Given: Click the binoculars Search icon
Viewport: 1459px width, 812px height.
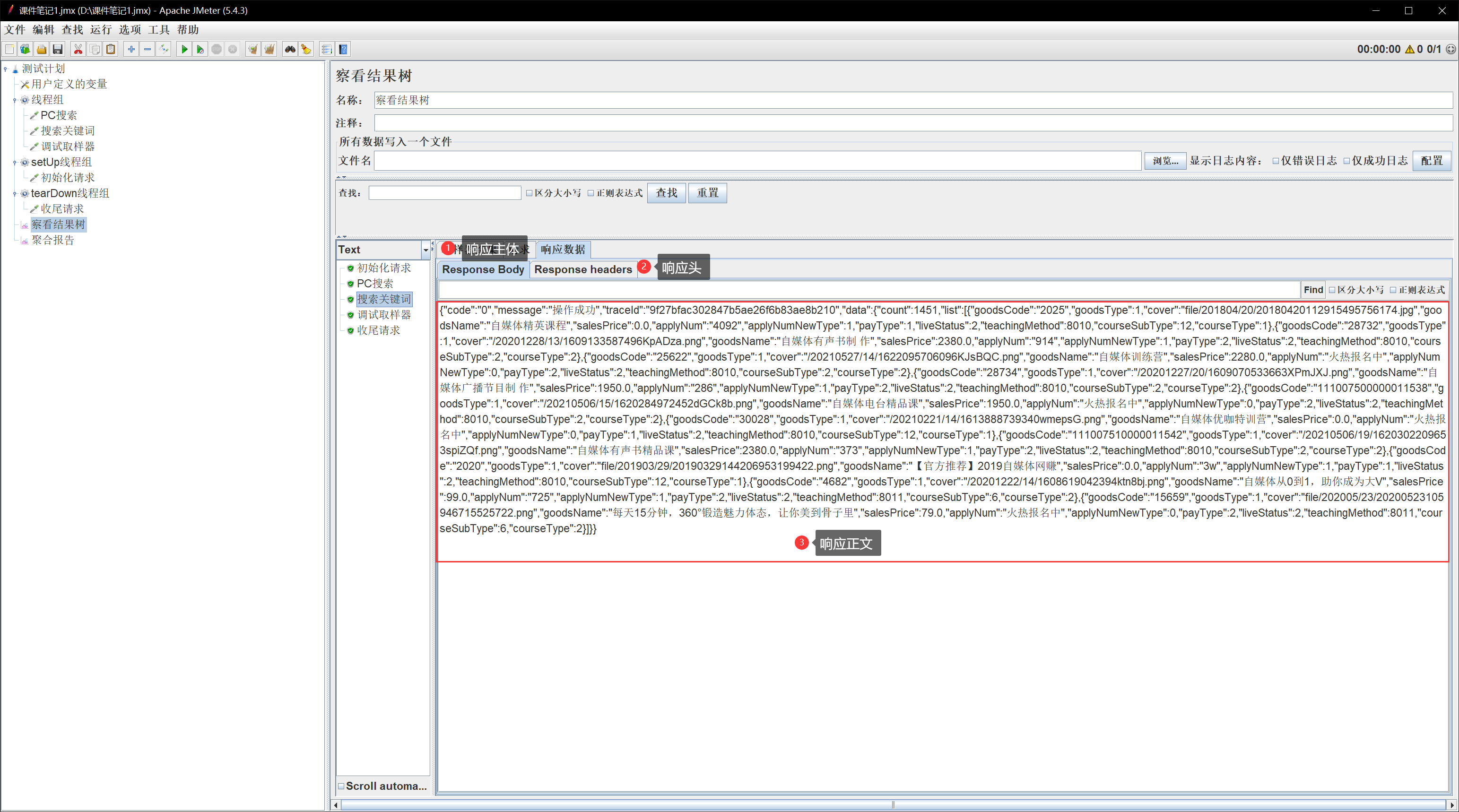Looking at the screenshot, I should tap(290, 49).
